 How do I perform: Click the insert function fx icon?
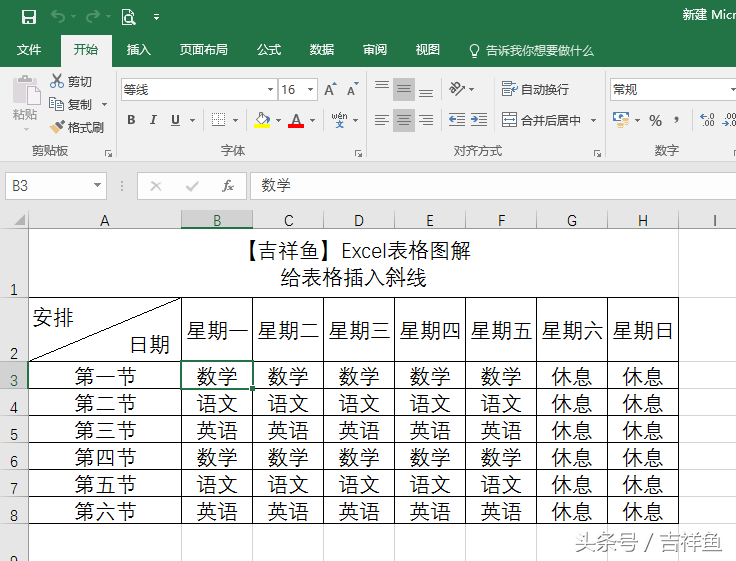(x=228, y=186)
